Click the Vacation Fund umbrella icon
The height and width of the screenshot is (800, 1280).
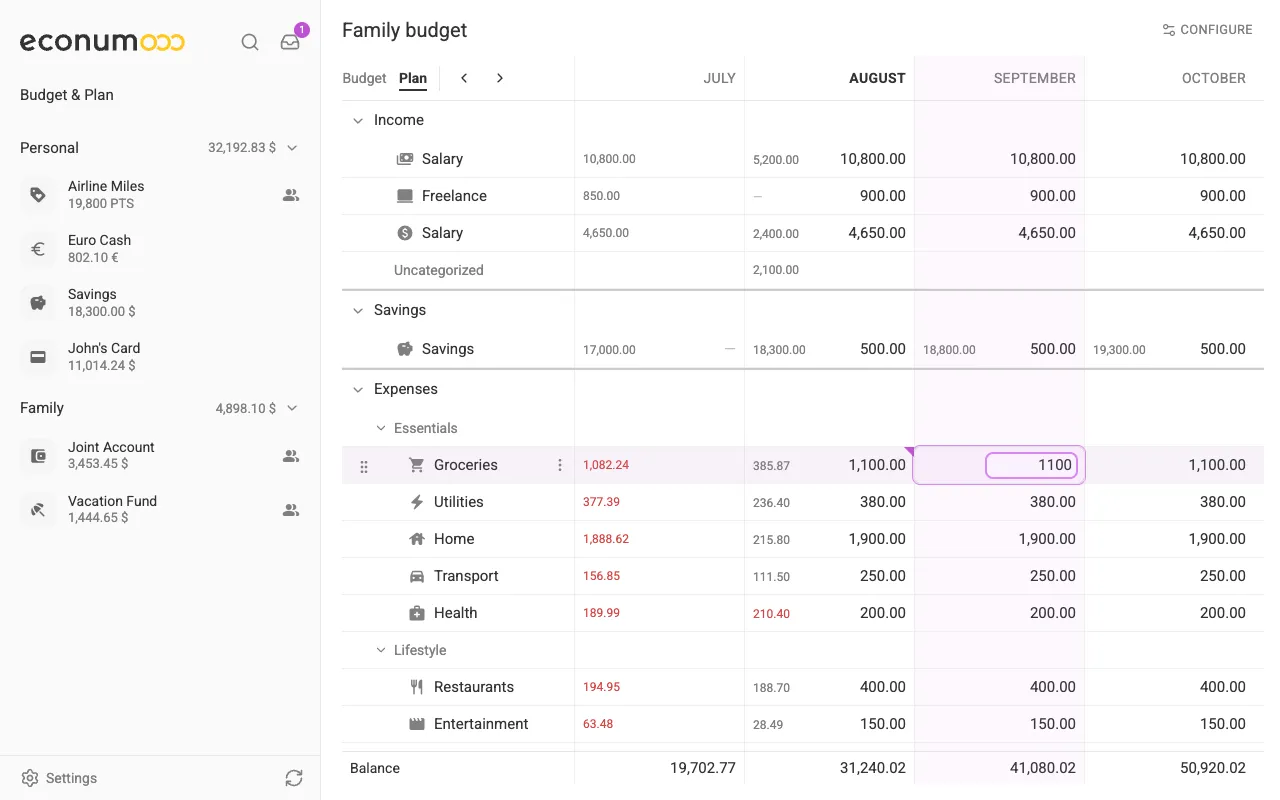[x=38, y=510]
